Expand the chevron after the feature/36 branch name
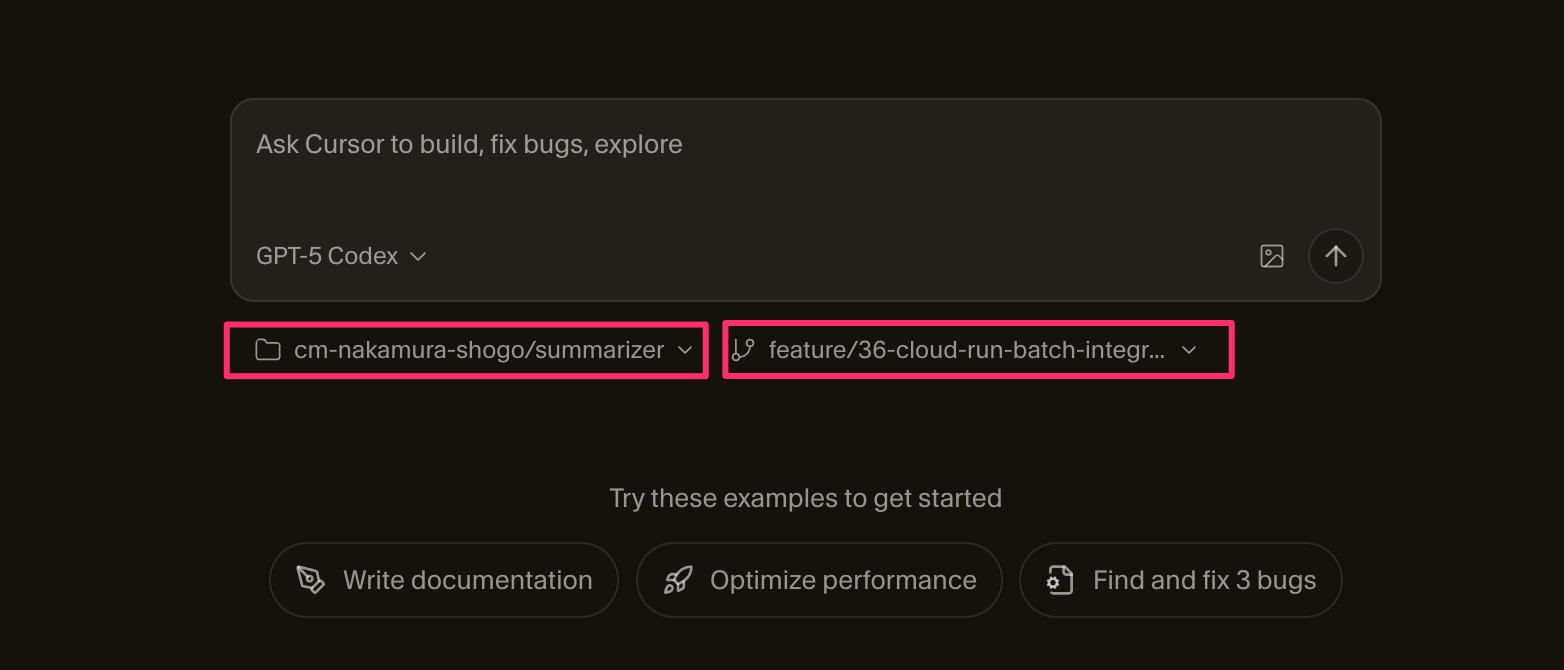1564x670 pixels. (1189, 350)
